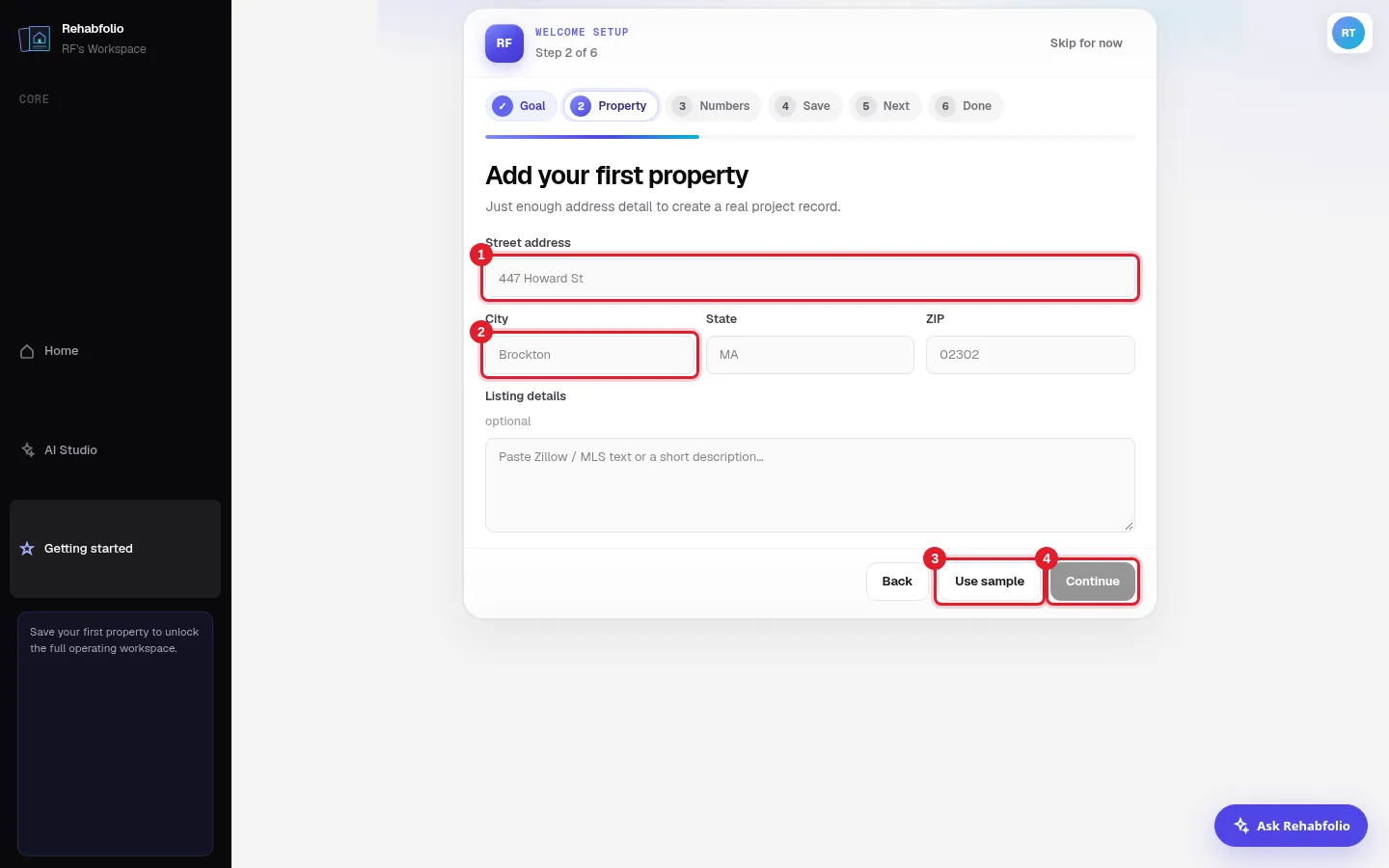Click the Goal step checkmark icon
This screenshot has height=868, width=1389.
pos(503,106)
